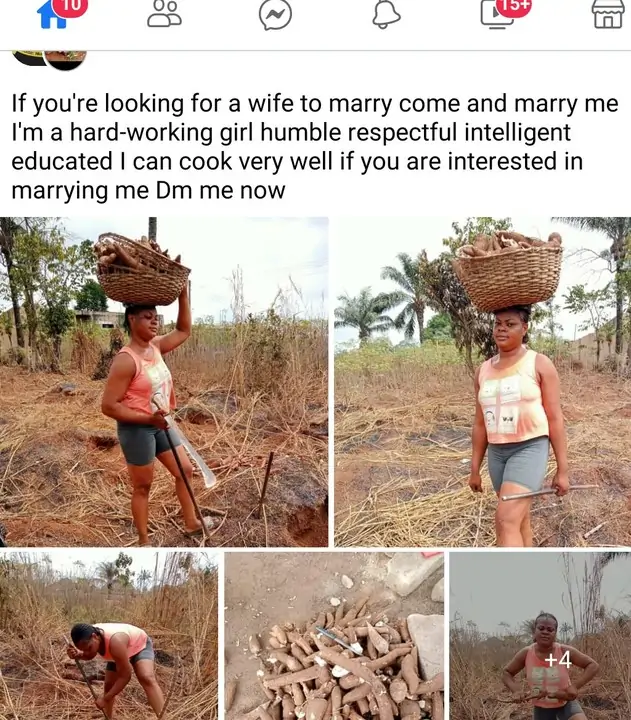Open the Marketplace storefront icon

point(607,13)
